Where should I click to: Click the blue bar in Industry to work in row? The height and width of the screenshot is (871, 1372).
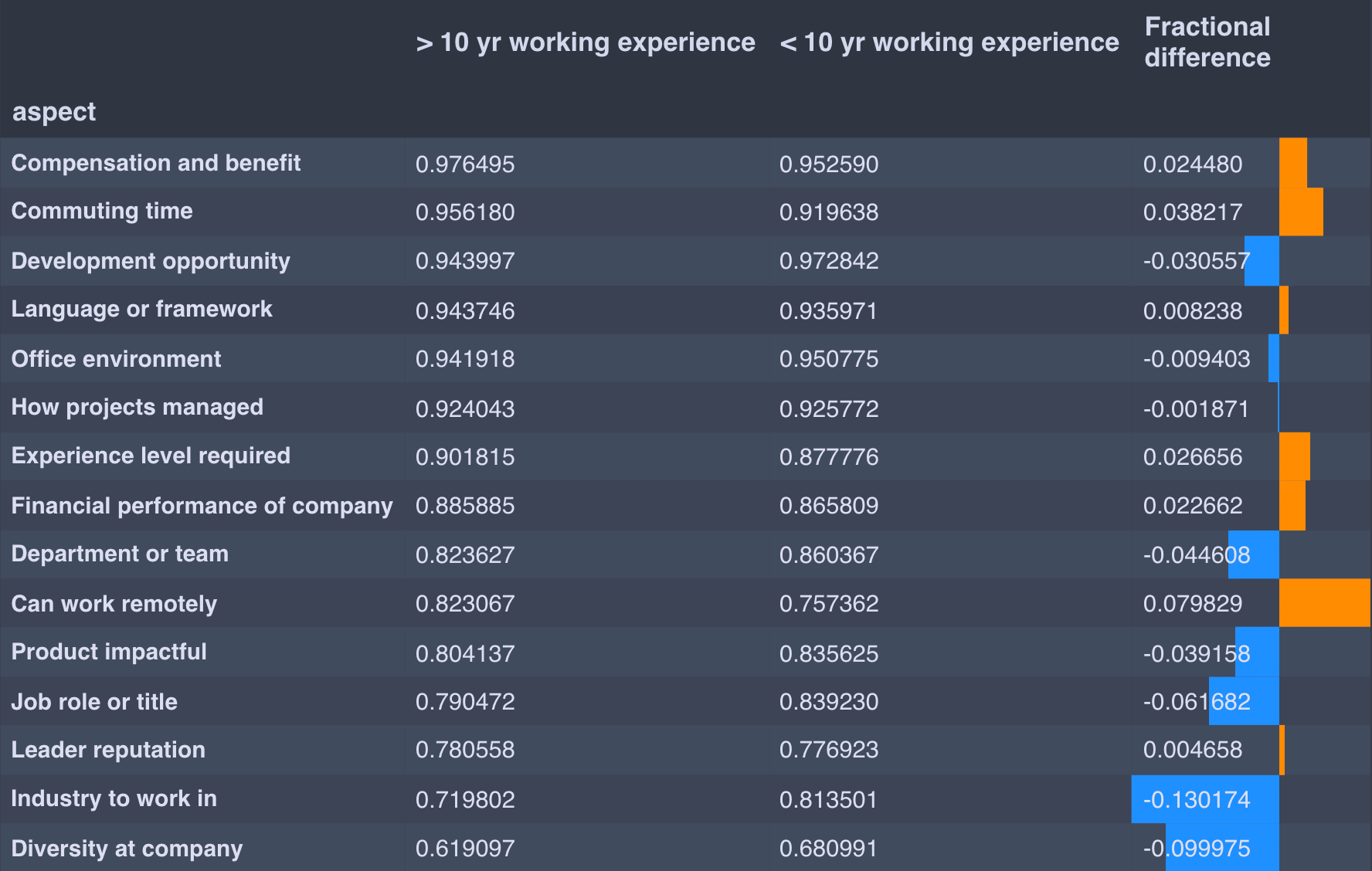tap(1205, 799)
